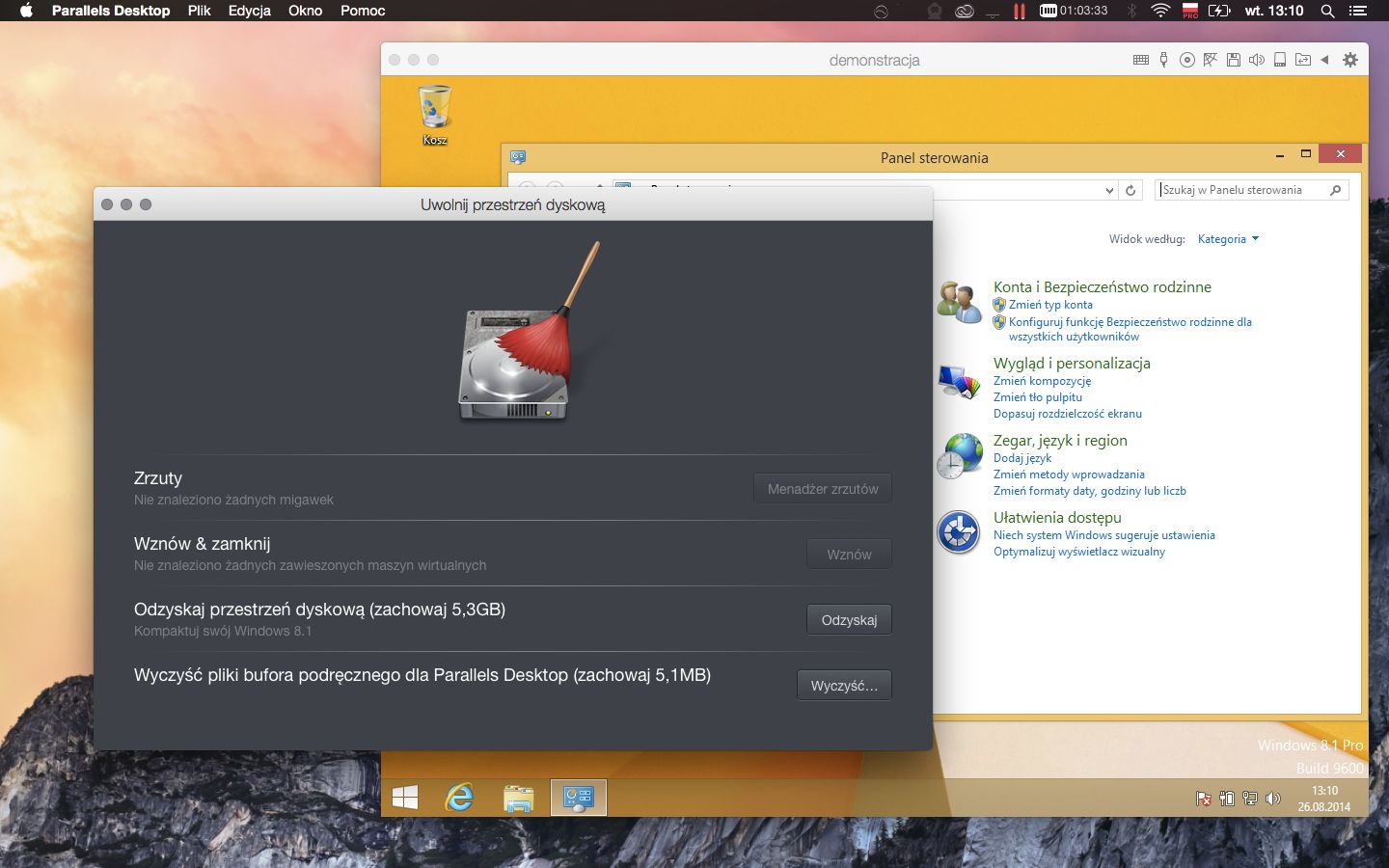1389x868 pixels.
Task: Collapse the status icons with the triangle arrow
Action: coord(1325,60)
